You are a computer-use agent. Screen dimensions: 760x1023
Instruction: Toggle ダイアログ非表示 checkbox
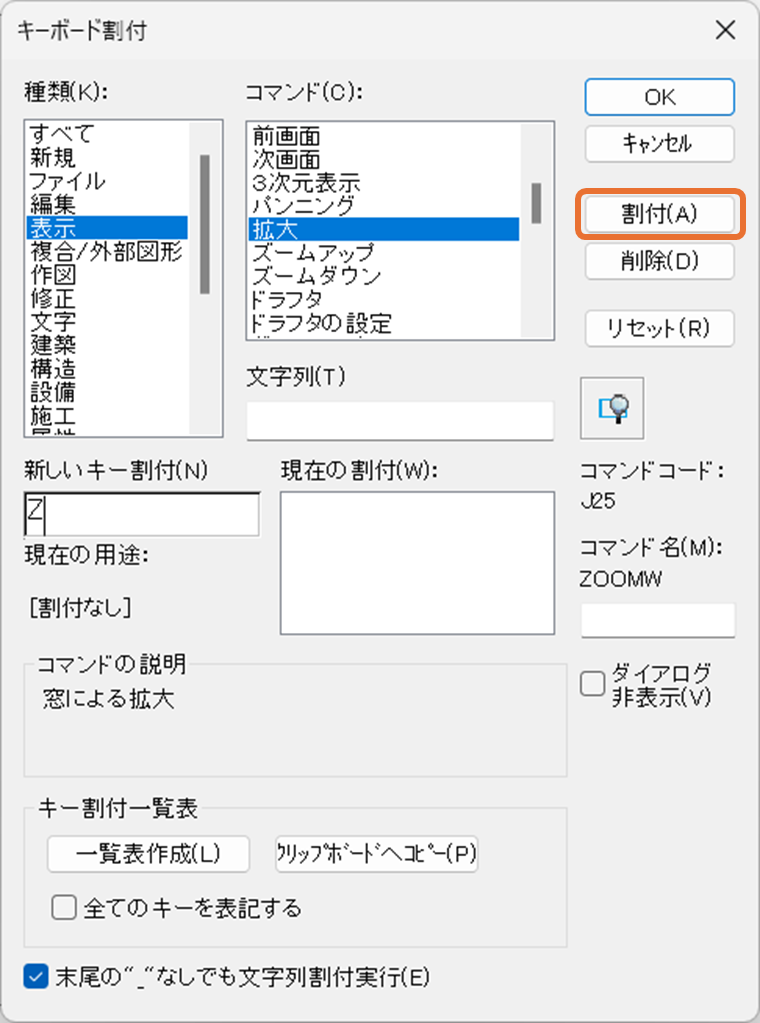click(593, 683)
